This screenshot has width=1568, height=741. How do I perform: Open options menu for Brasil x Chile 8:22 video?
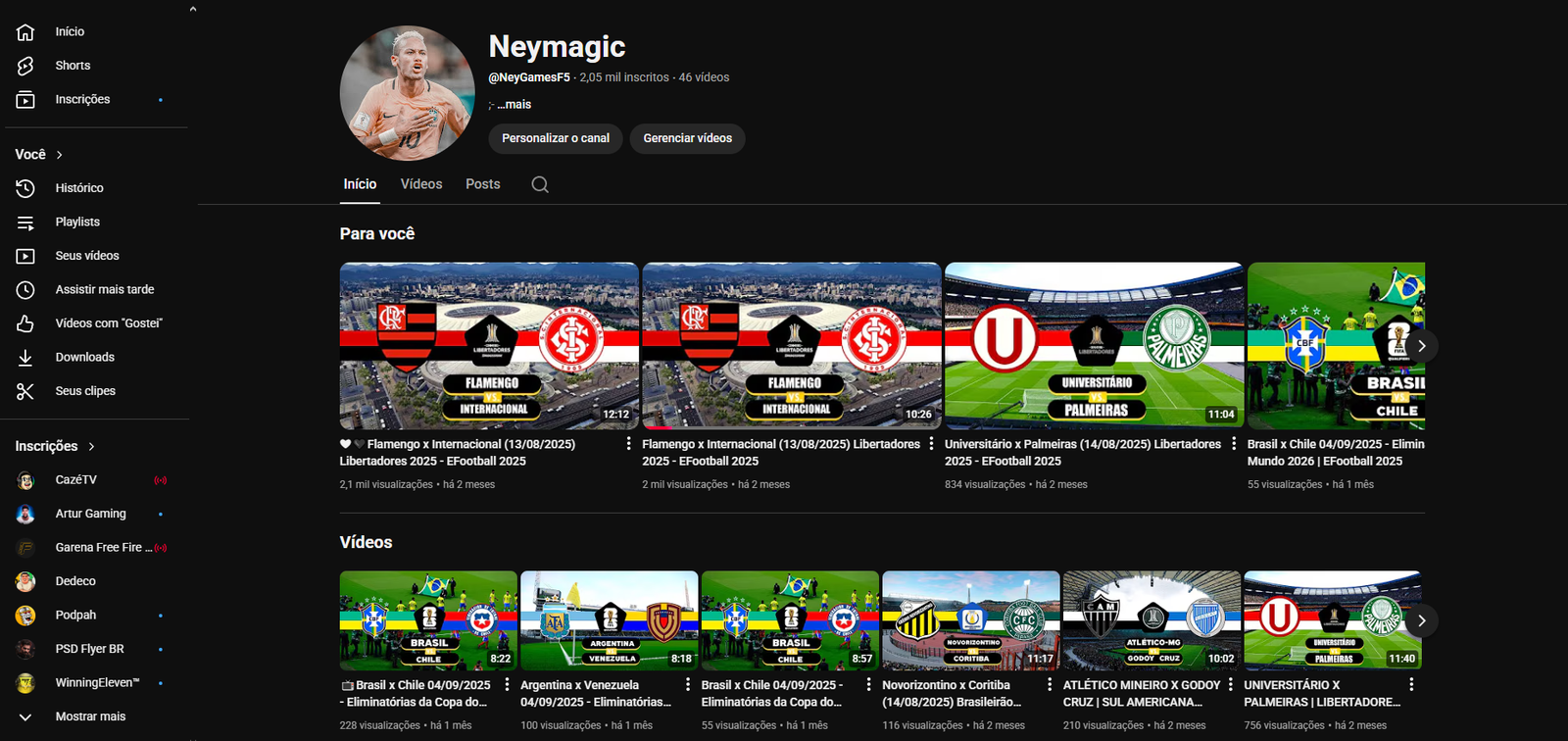(x=507, y=685)
